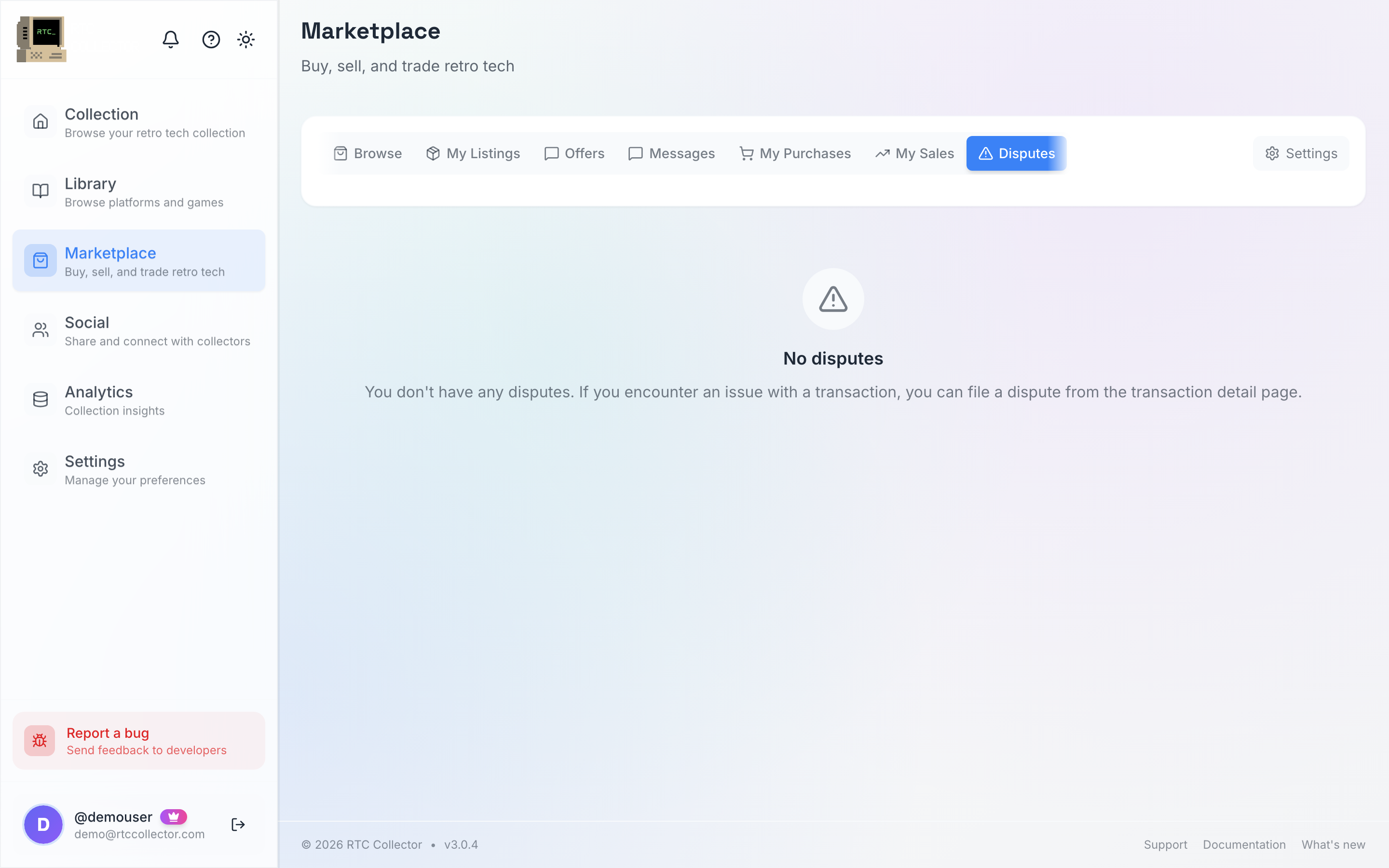Viewport: 1389px width, 868px height.
Task: Click the premium crown badge
Action: coord(173,816)
